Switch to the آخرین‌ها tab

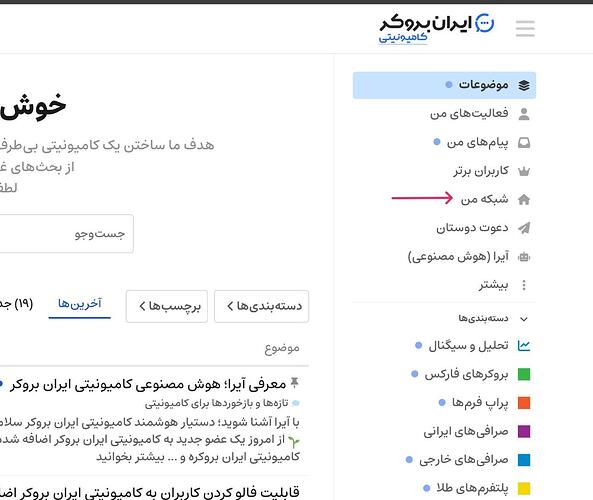79,304
